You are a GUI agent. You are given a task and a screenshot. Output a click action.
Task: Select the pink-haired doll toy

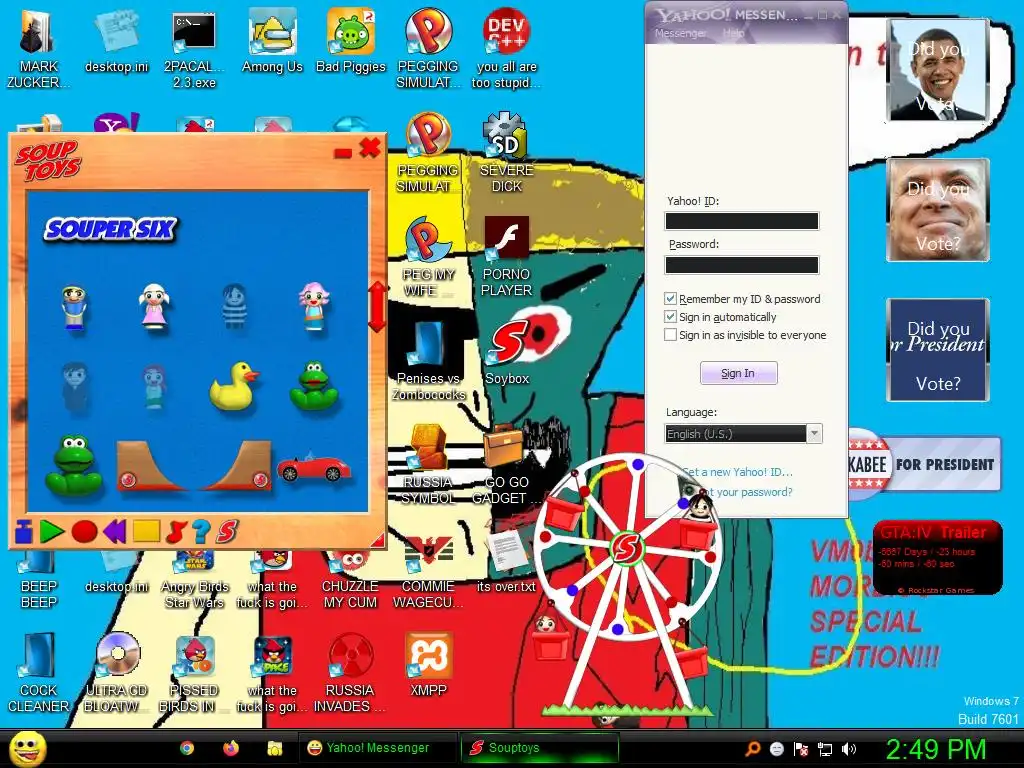point(314,306)
